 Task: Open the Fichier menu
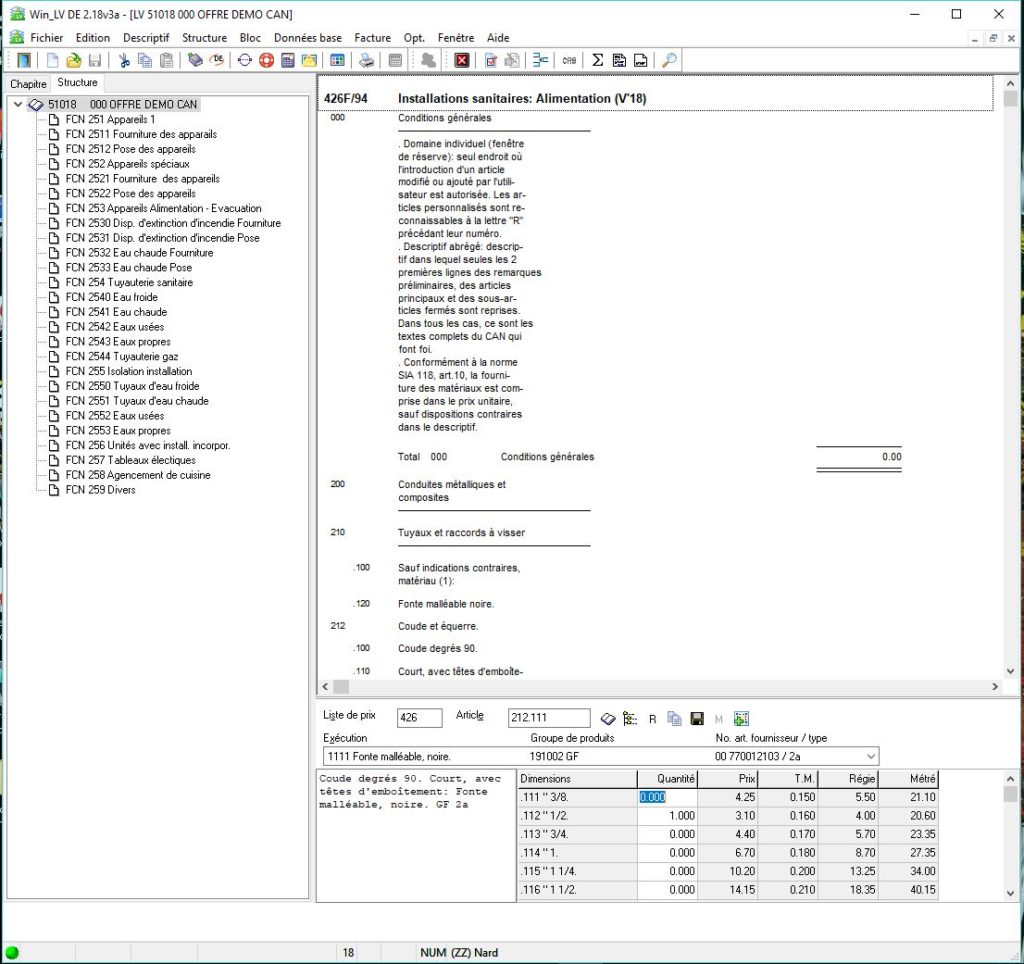pos(46,38)
